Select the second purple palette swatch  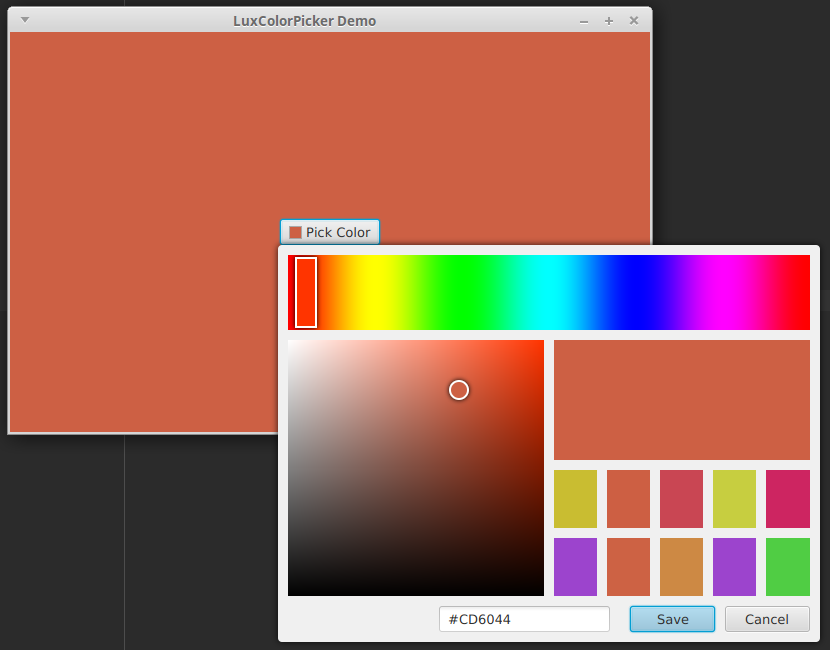pyautogui.click(x=734, y=566)
